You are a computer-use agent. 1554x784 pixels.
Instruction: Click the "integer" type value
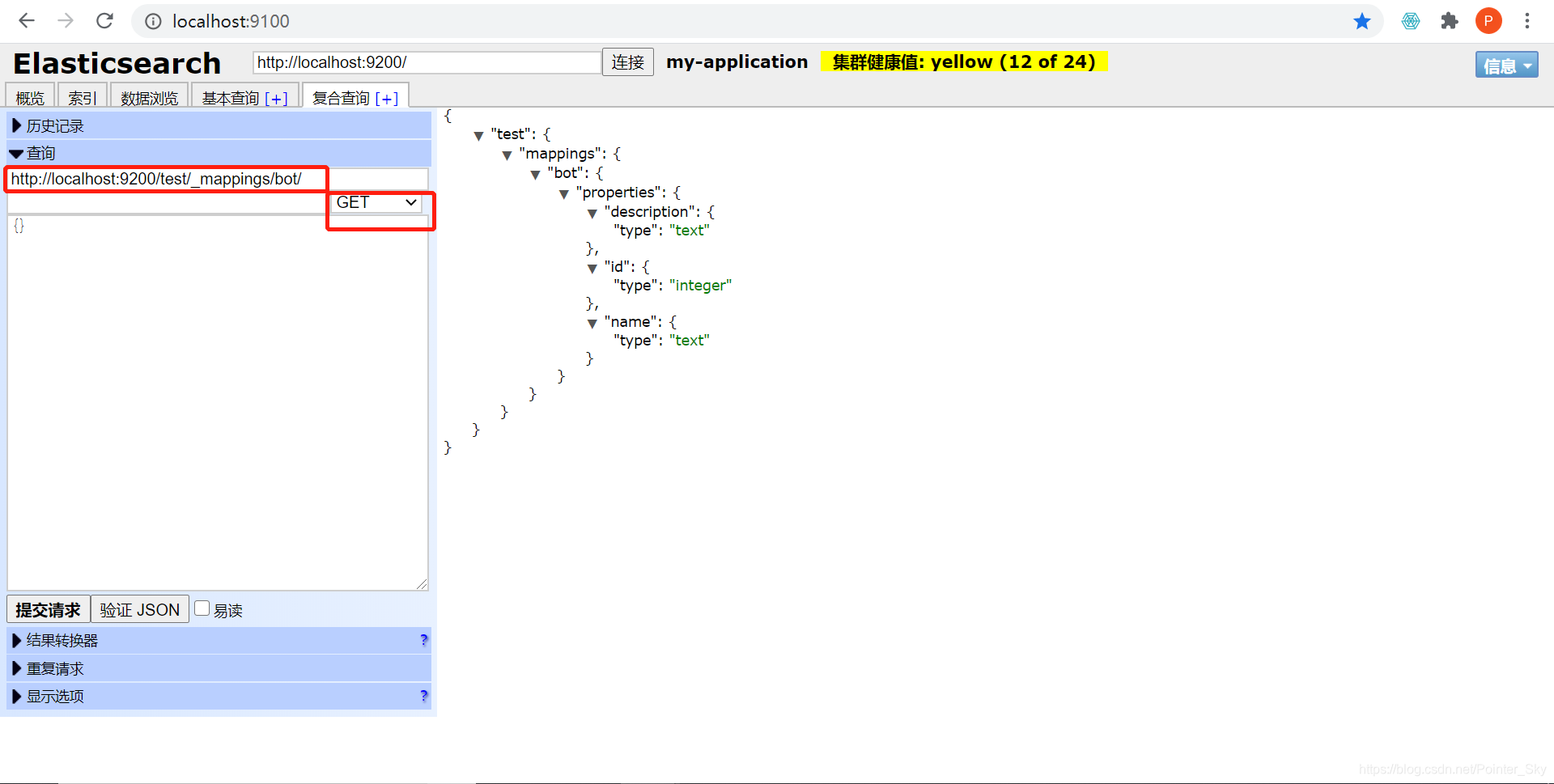pyautogui.click(x=700, y=285)
